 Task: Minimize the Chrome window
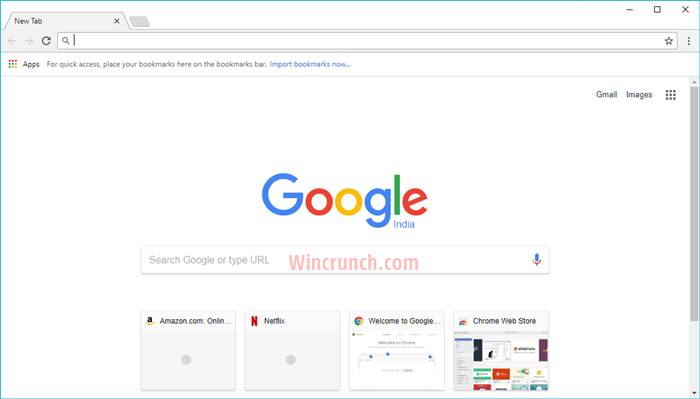pyautogui.click(x=630, y=9)
